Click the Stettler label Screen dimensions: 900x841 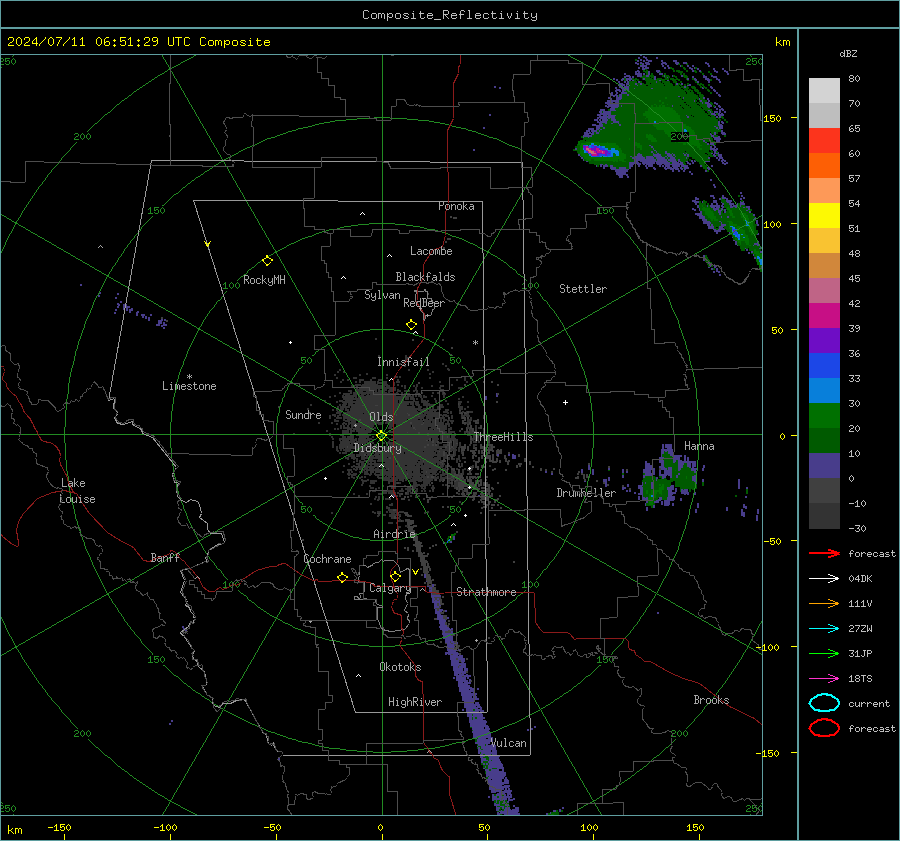point(583,289)
